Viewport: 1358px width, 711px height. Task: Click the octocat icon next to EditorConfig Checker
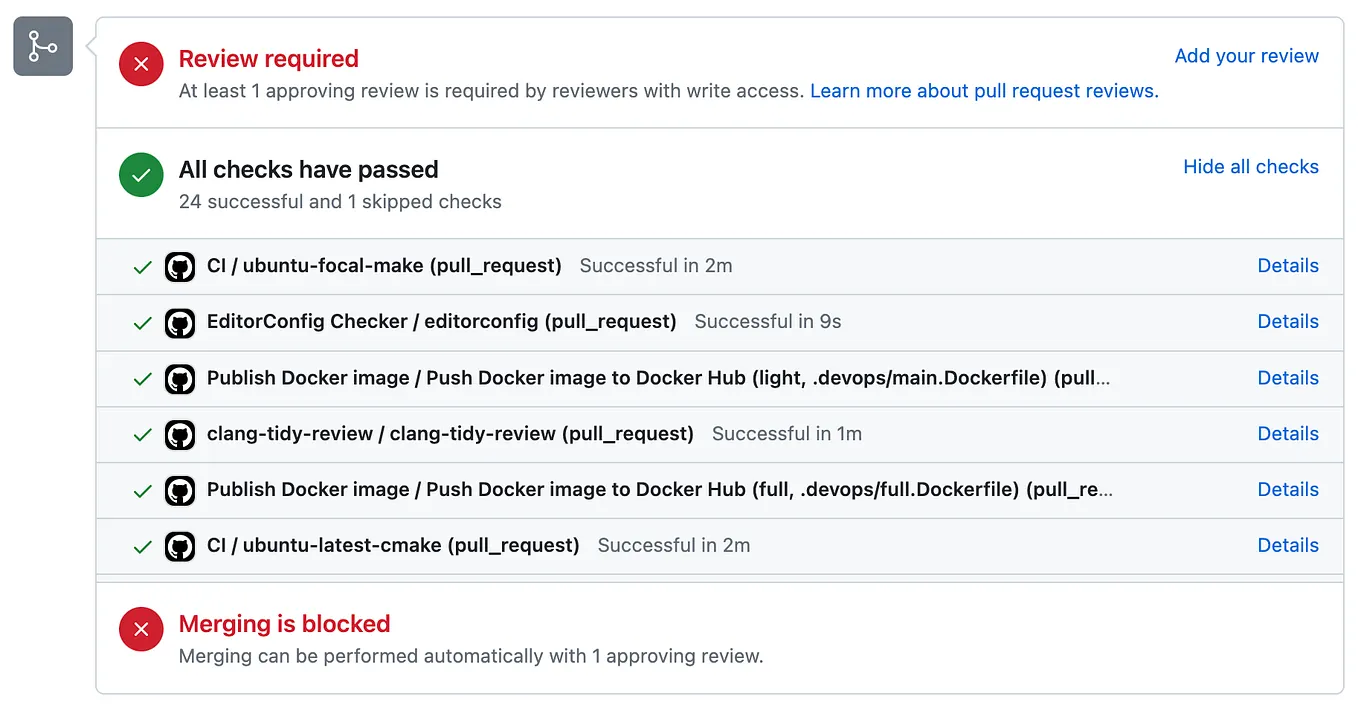tap(180, 322)
